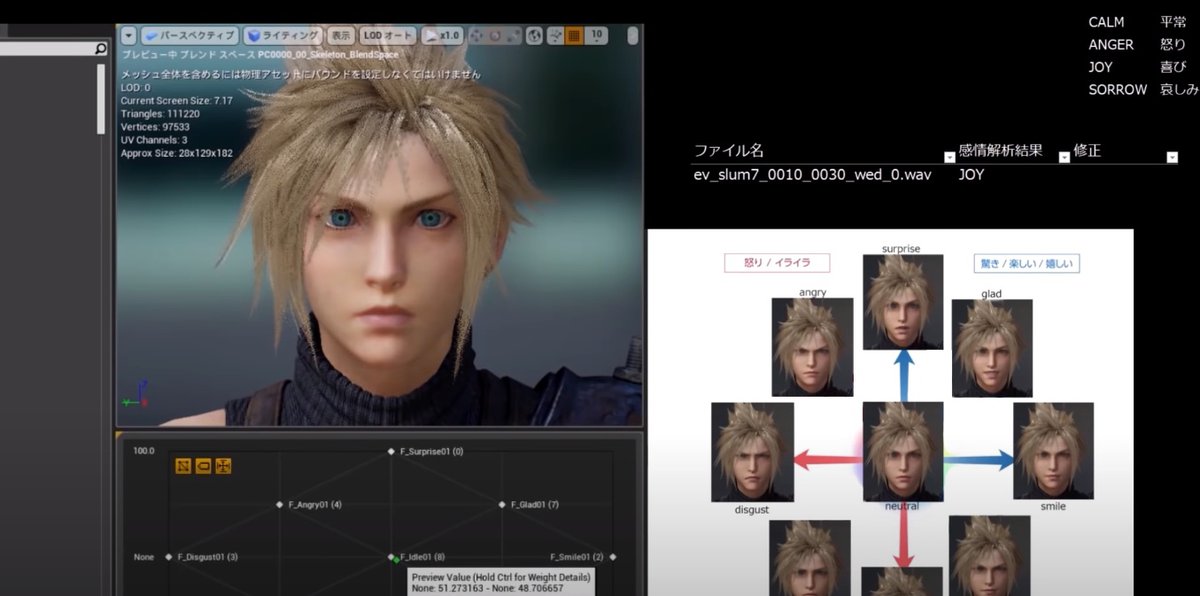Open the 表示 show menu
The image size is (1200, 596).
(x=342, y=35)
